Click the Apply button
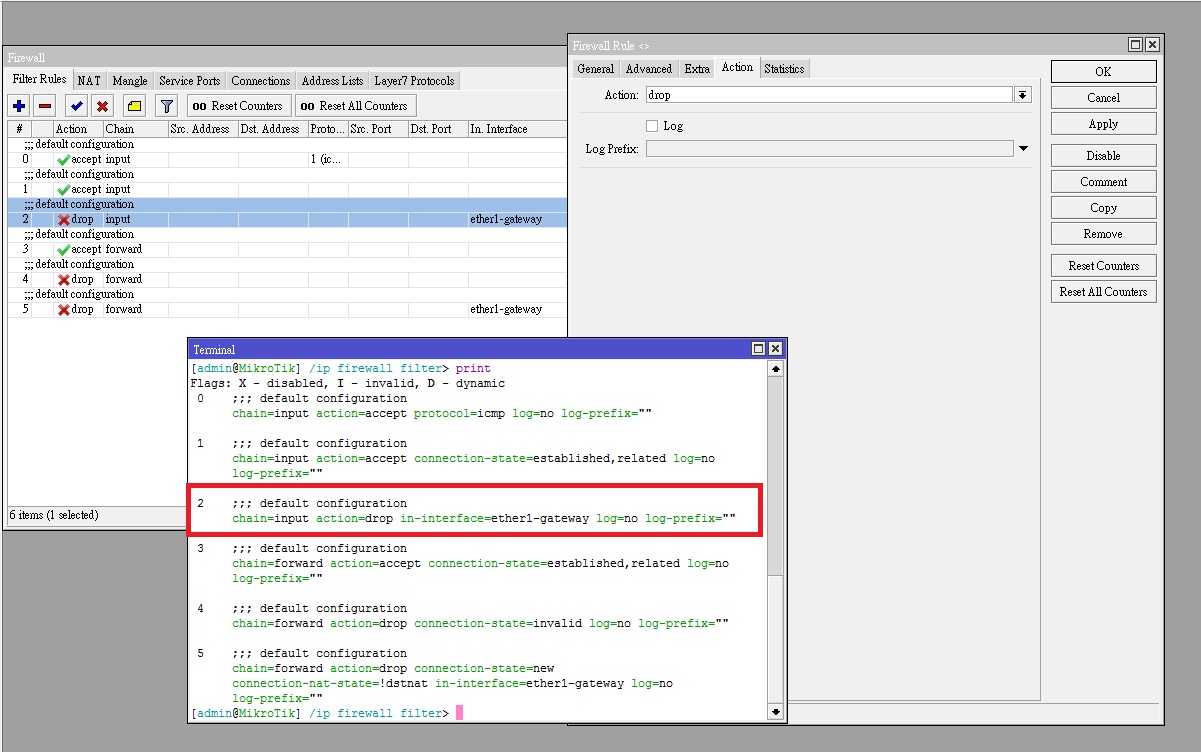This screenshot has width=1201, height=752. point(1103,124)
